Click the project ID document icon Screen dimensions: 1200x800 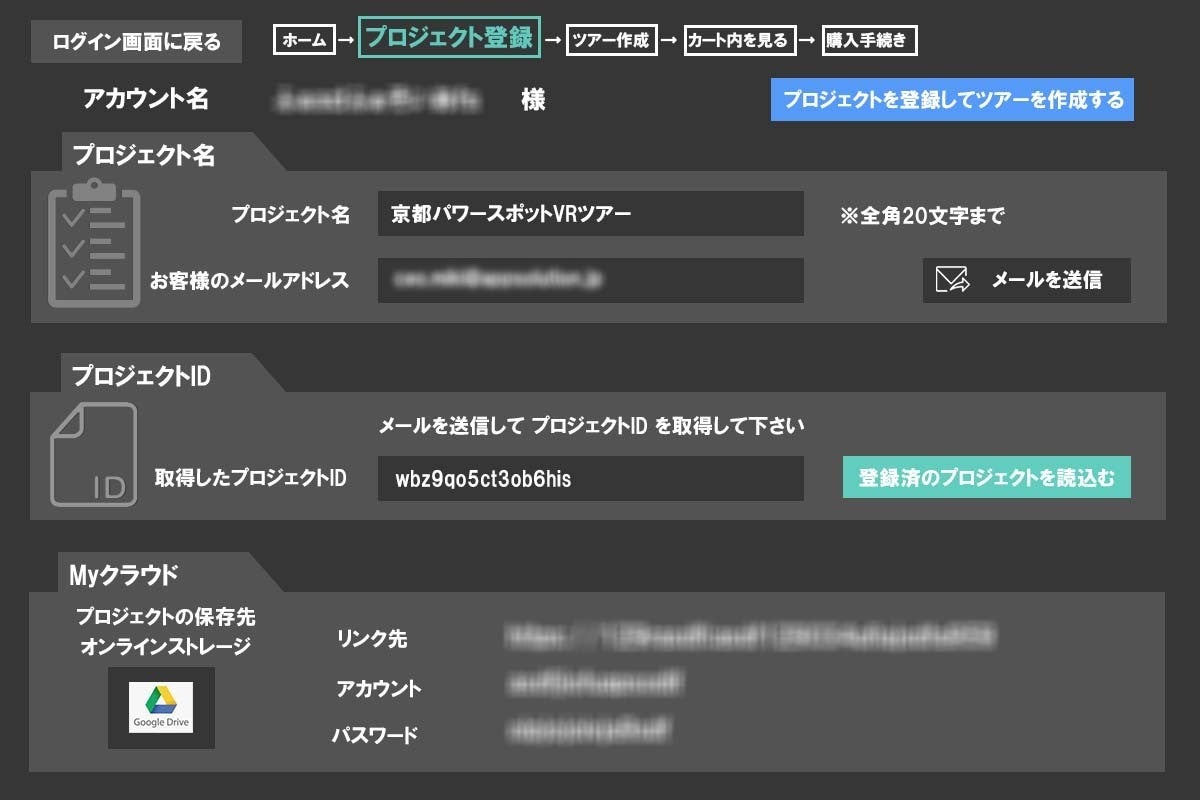(94, 454)
